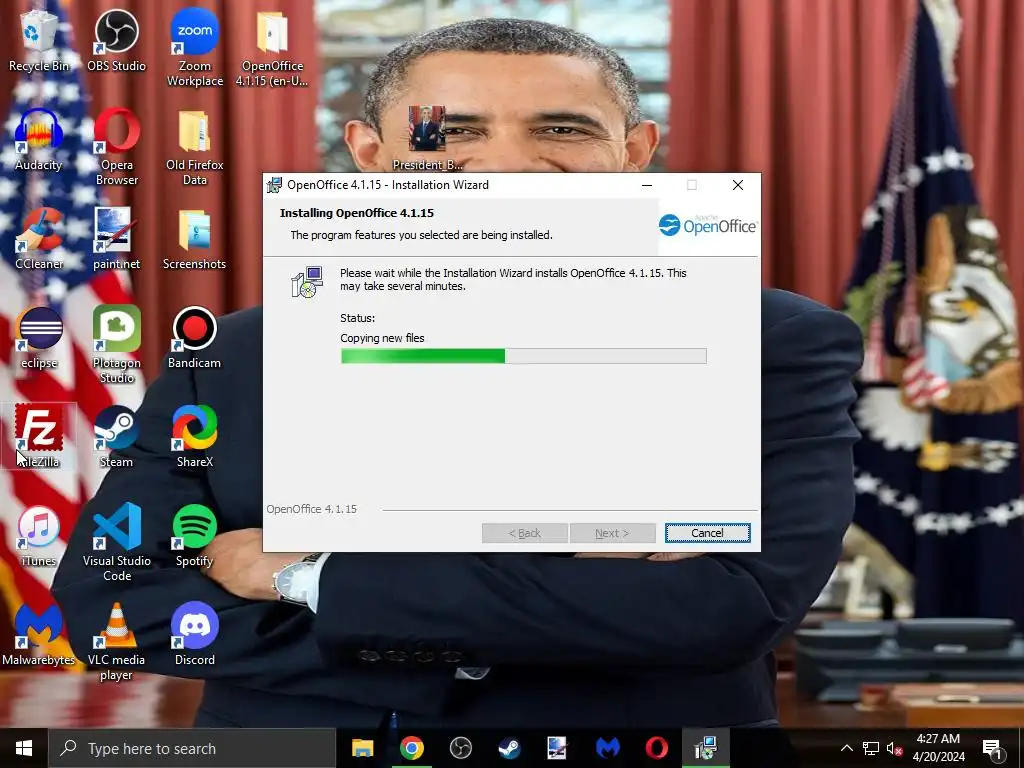Open Opera Browser desktop shortcut
The width and height of the screenshot is (1024, 768).
(116, 147)
